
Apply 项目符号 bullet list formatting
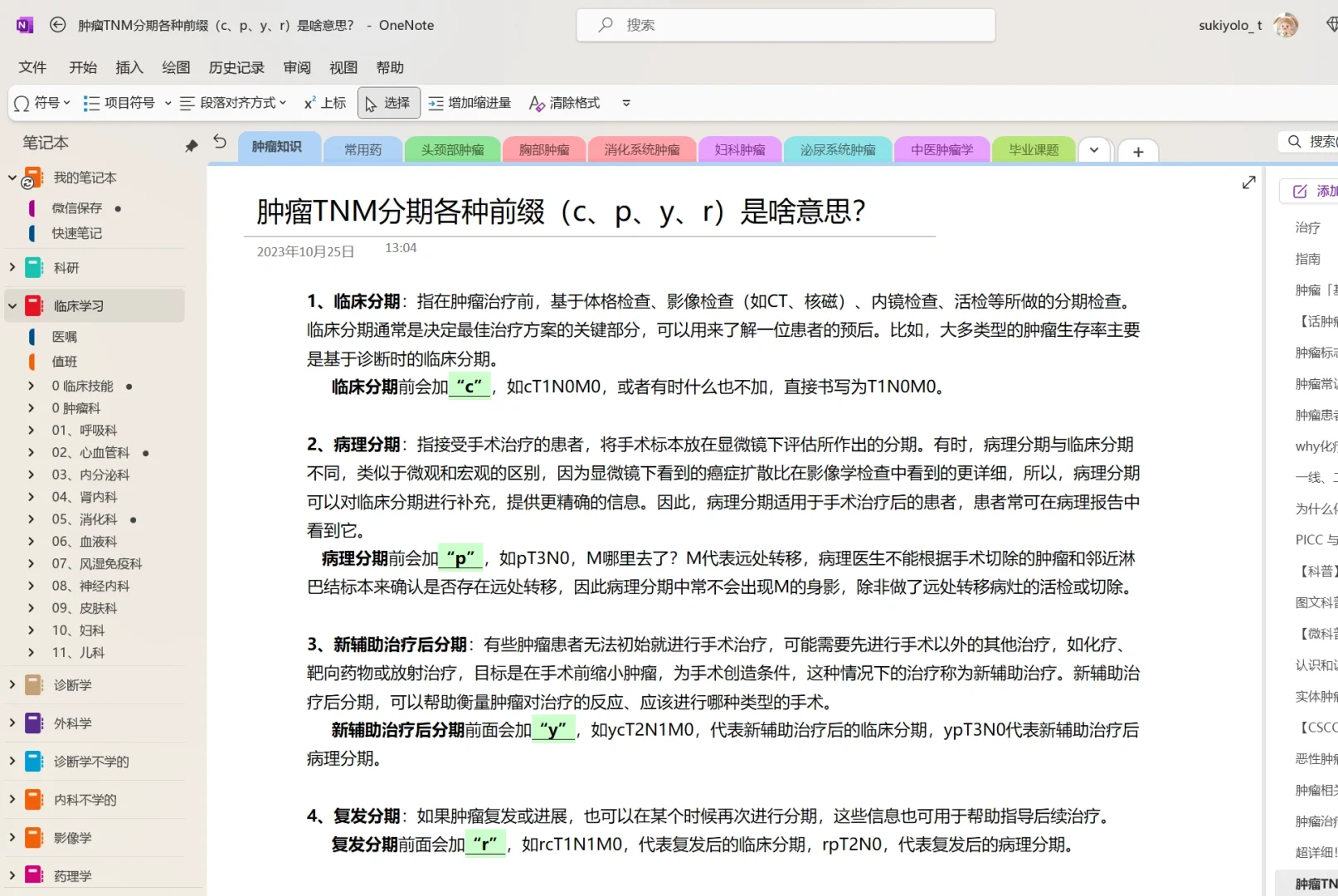click(x=120, y=102)
